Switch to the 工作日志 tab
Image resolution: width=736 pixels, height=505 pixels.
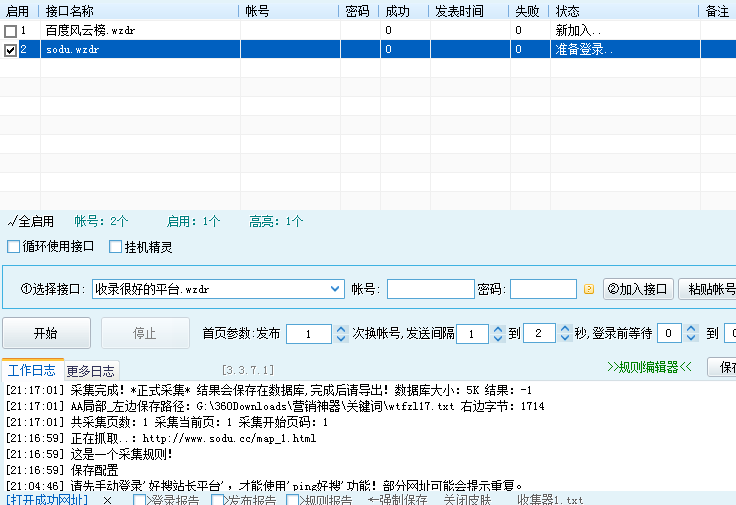click(x=31, y=370)
